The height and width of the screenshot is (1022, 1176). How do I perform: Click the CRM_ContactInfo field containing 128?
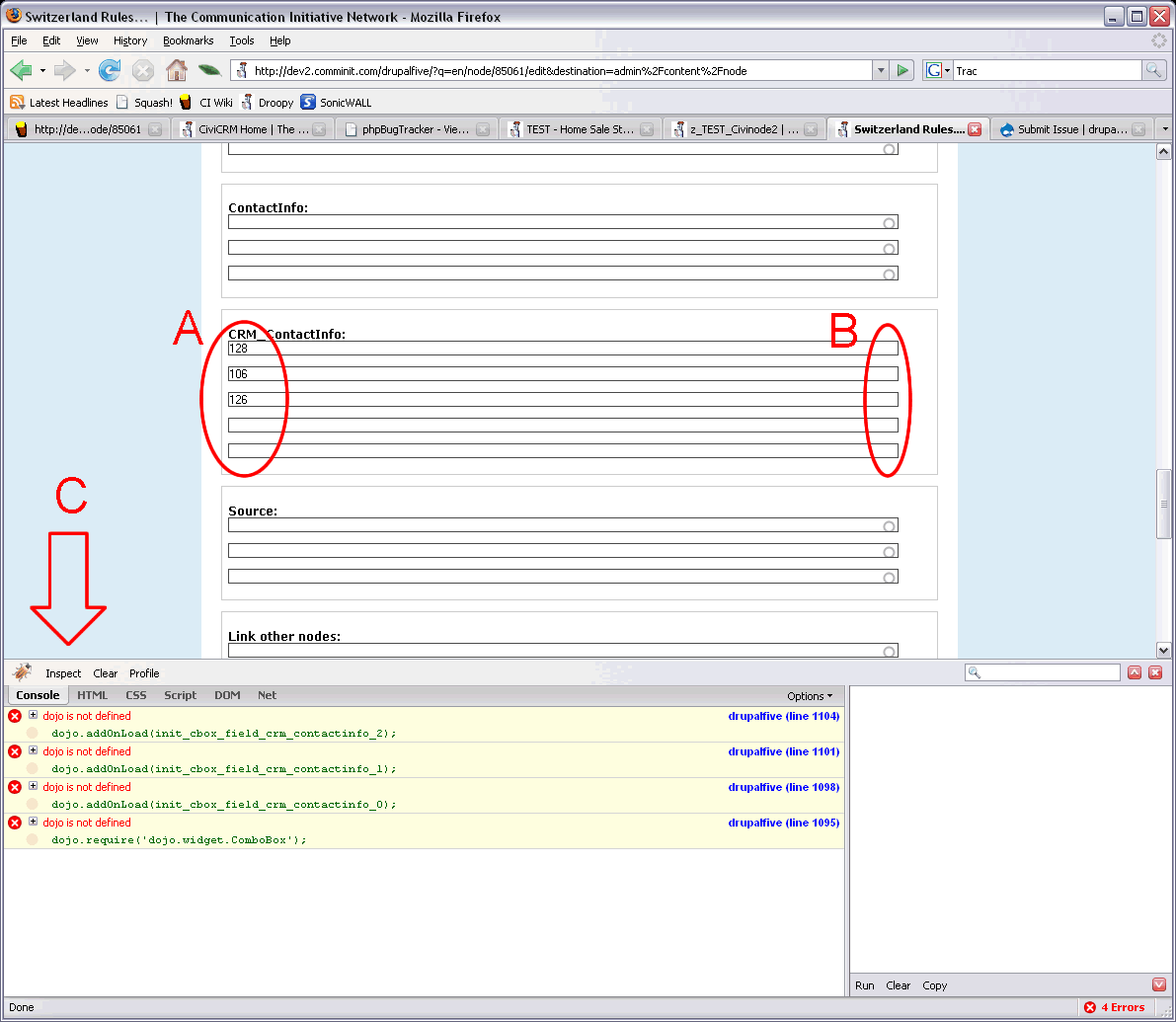pos(563,348)
